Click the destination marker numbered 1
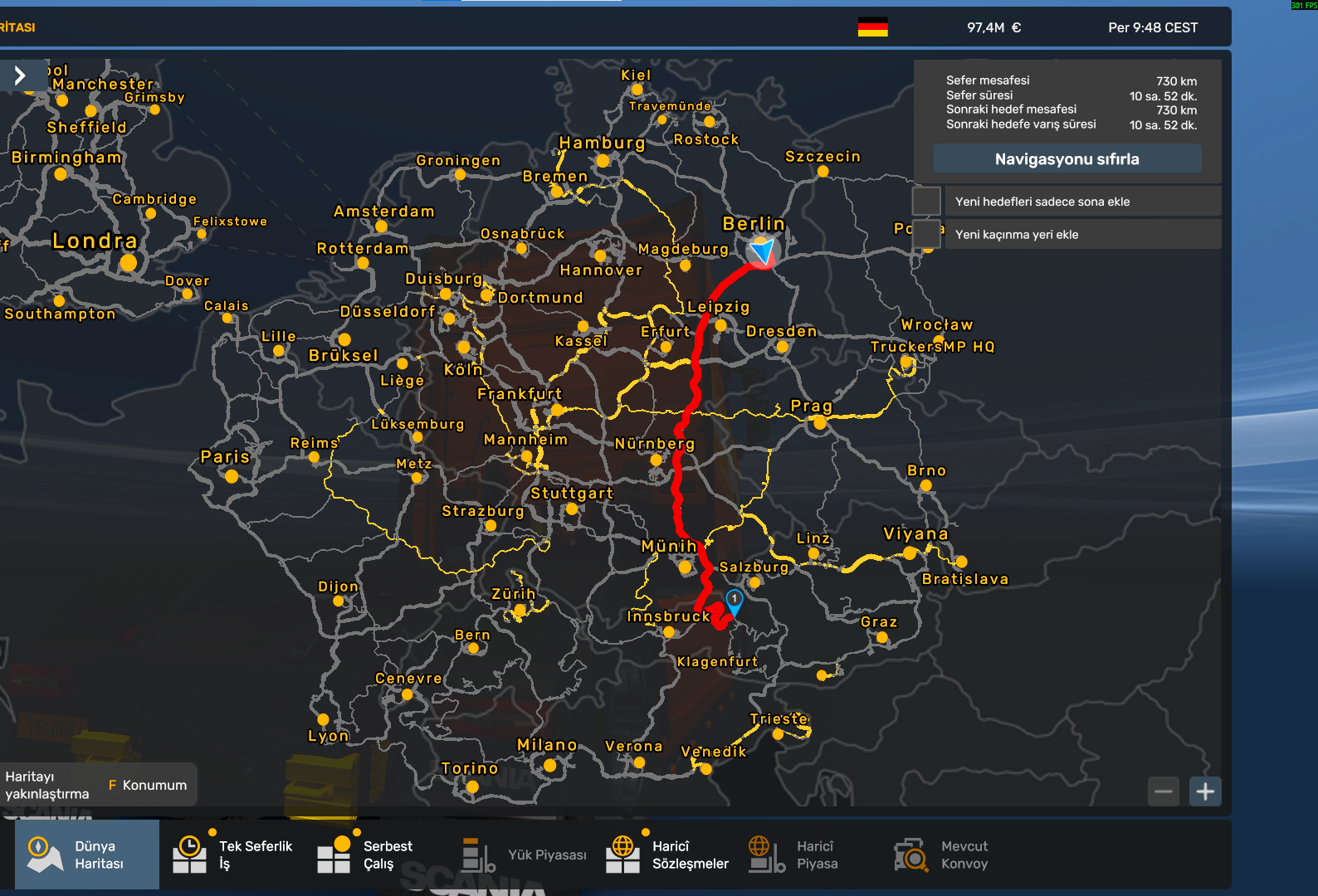 (735, 601)
